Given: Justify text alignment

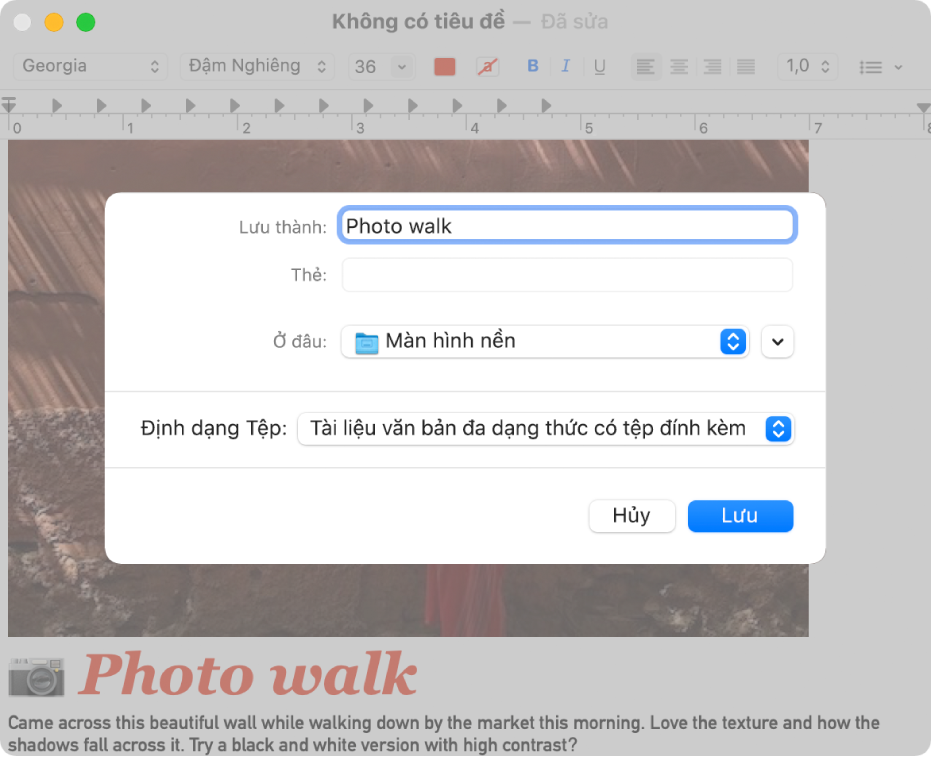Looking at the screenshot, I should (746, 66).
